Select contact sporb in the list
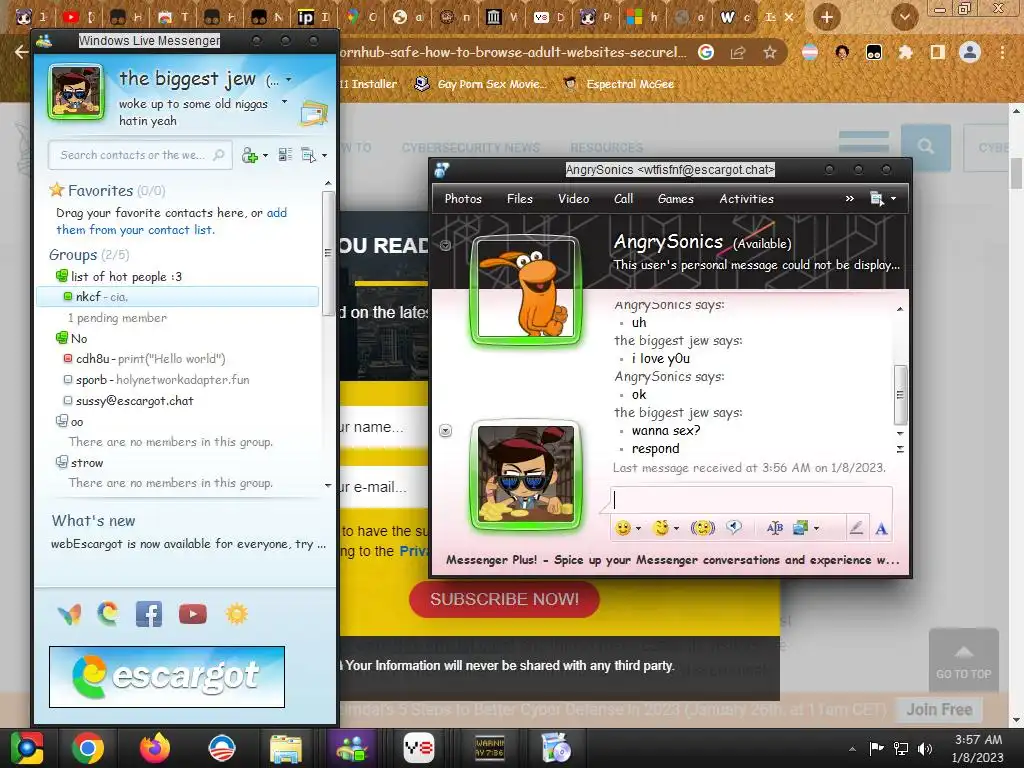This screenshot has height=768, width=1024. [x=156, y=379]
